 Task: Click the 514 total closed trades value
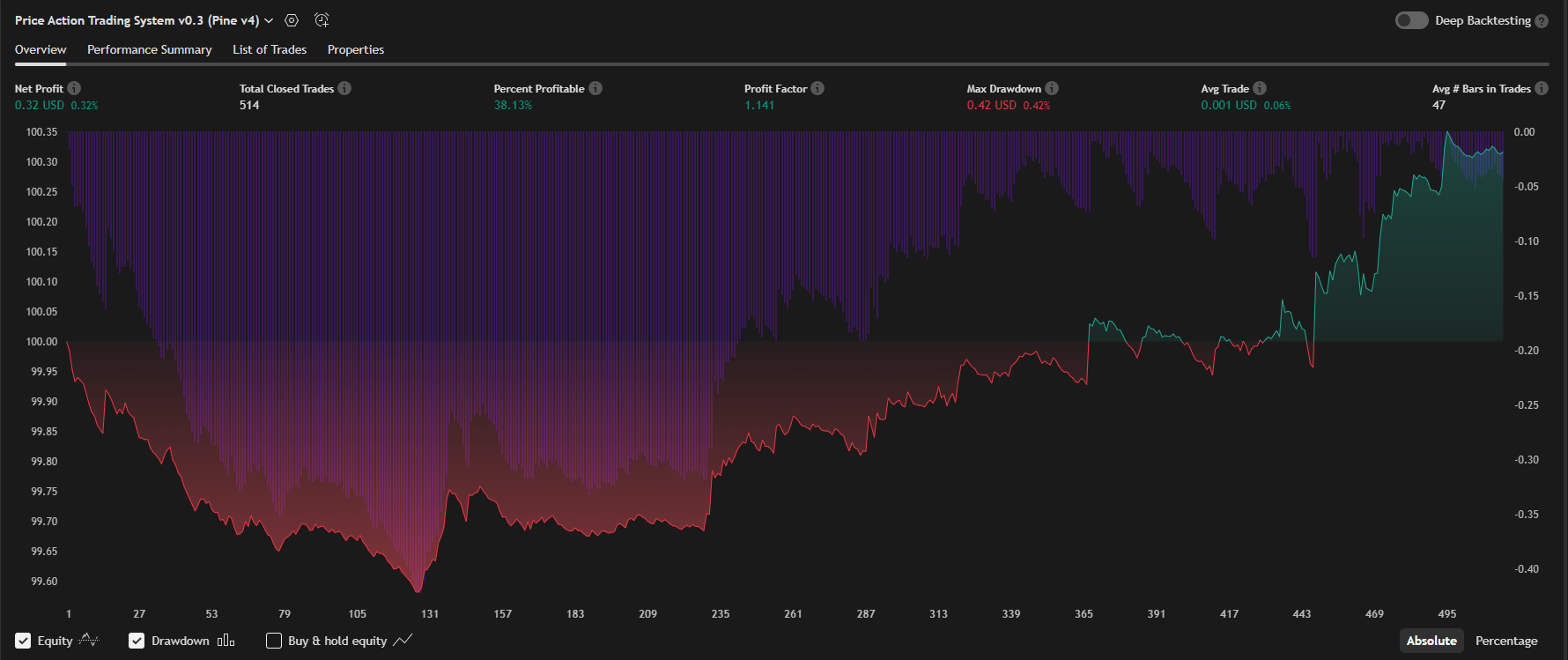(249, 105)
